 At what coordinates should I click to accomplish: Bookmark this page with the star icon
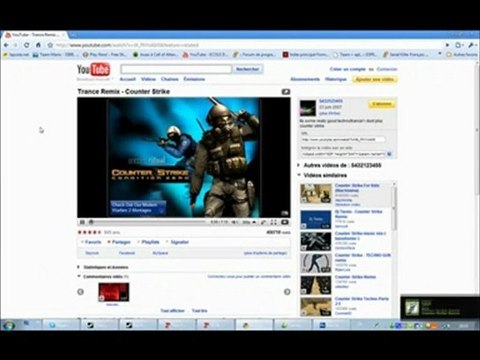pyautogui.click(x=50, y=45)
